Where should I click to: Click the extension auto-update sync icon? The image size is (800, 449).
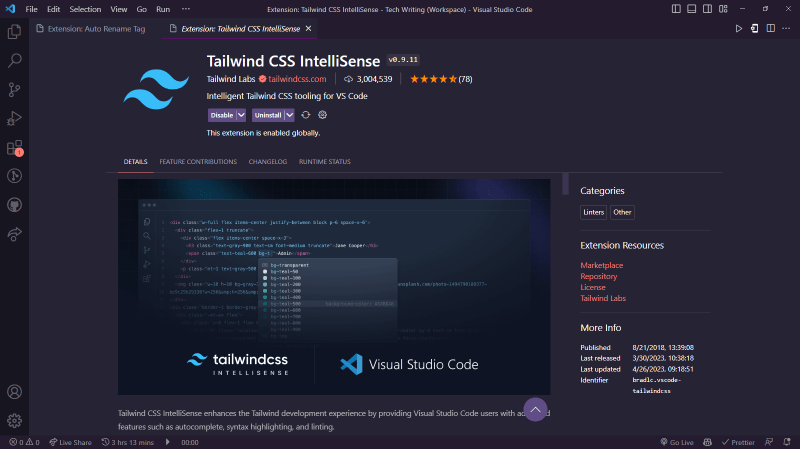pyautogui.click(x=306, y=115)
